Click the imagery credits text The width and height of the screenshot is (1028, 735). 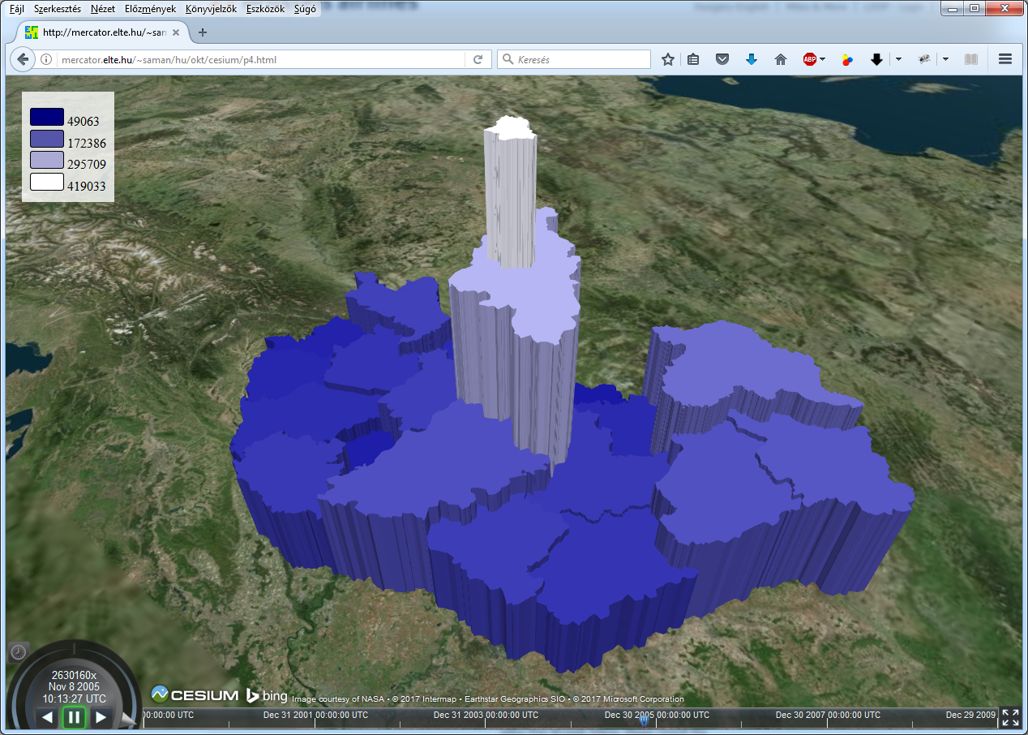(488, 699)
